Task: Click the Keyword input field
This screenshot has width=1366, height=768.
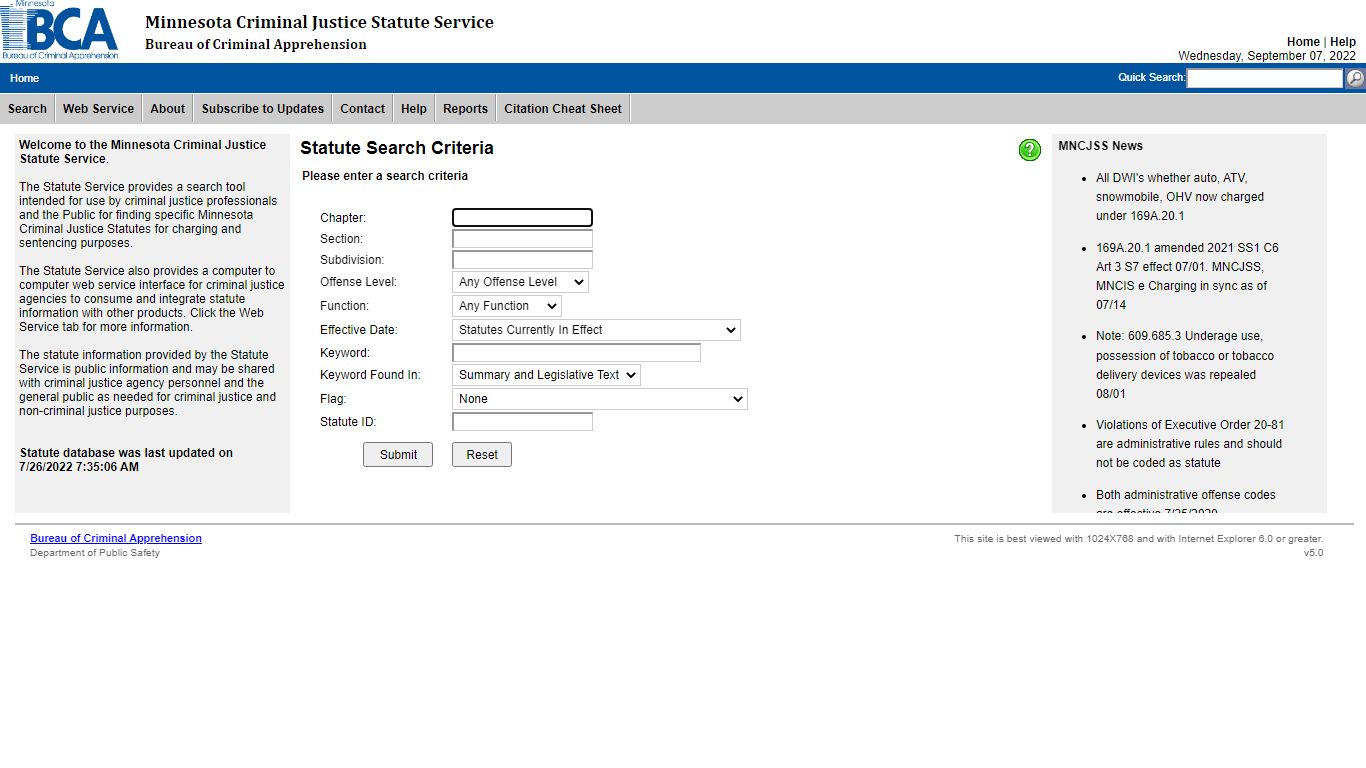Action: click(x=576, y=353)
